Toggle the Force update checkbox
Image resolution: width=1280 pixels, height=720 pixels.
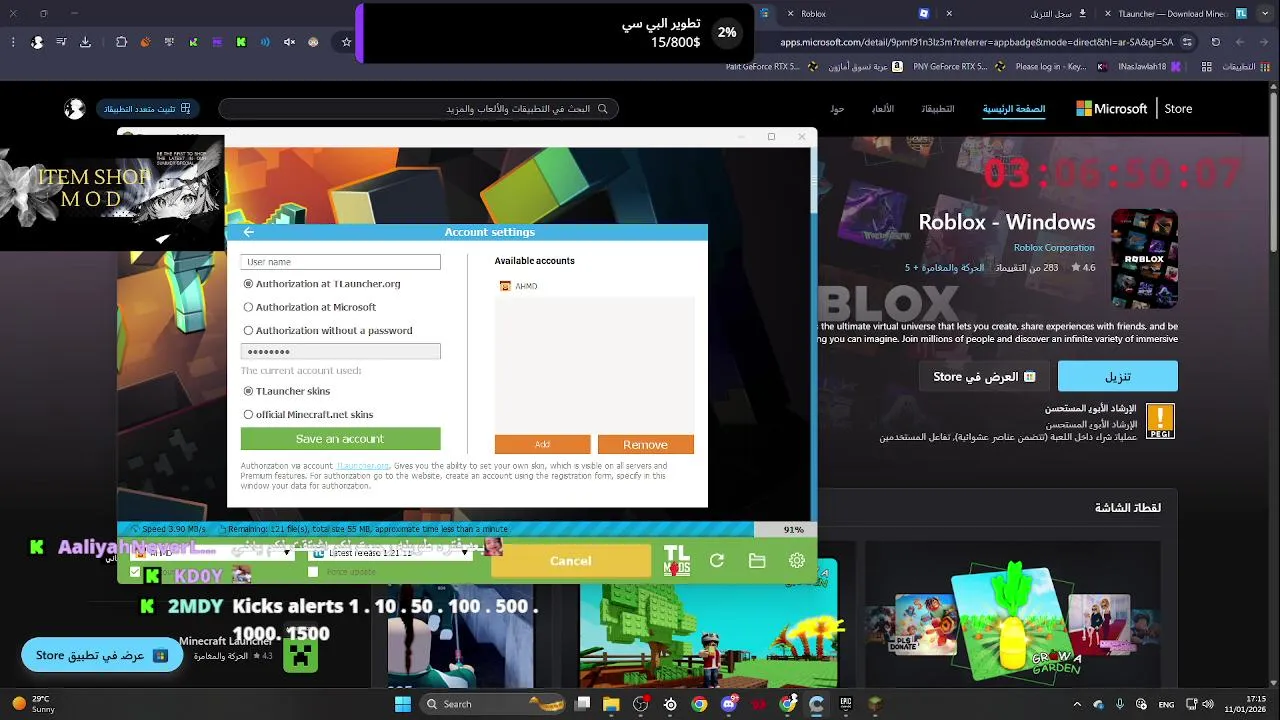(x=313, y=572)
